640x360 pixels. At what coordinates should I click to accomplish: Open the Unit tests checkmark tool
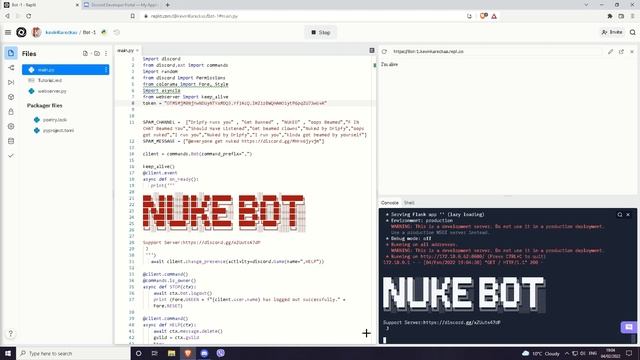[x=11, y=156]
